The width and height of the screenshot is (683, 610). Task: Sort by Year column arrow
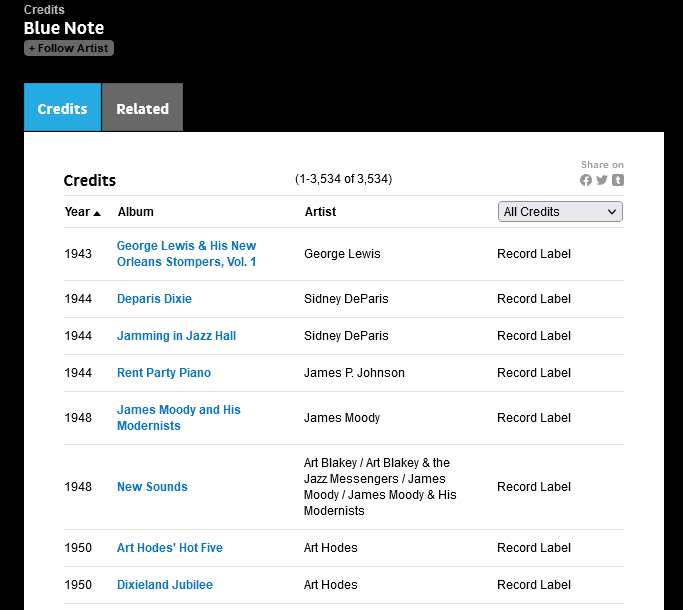click(97, 213)
